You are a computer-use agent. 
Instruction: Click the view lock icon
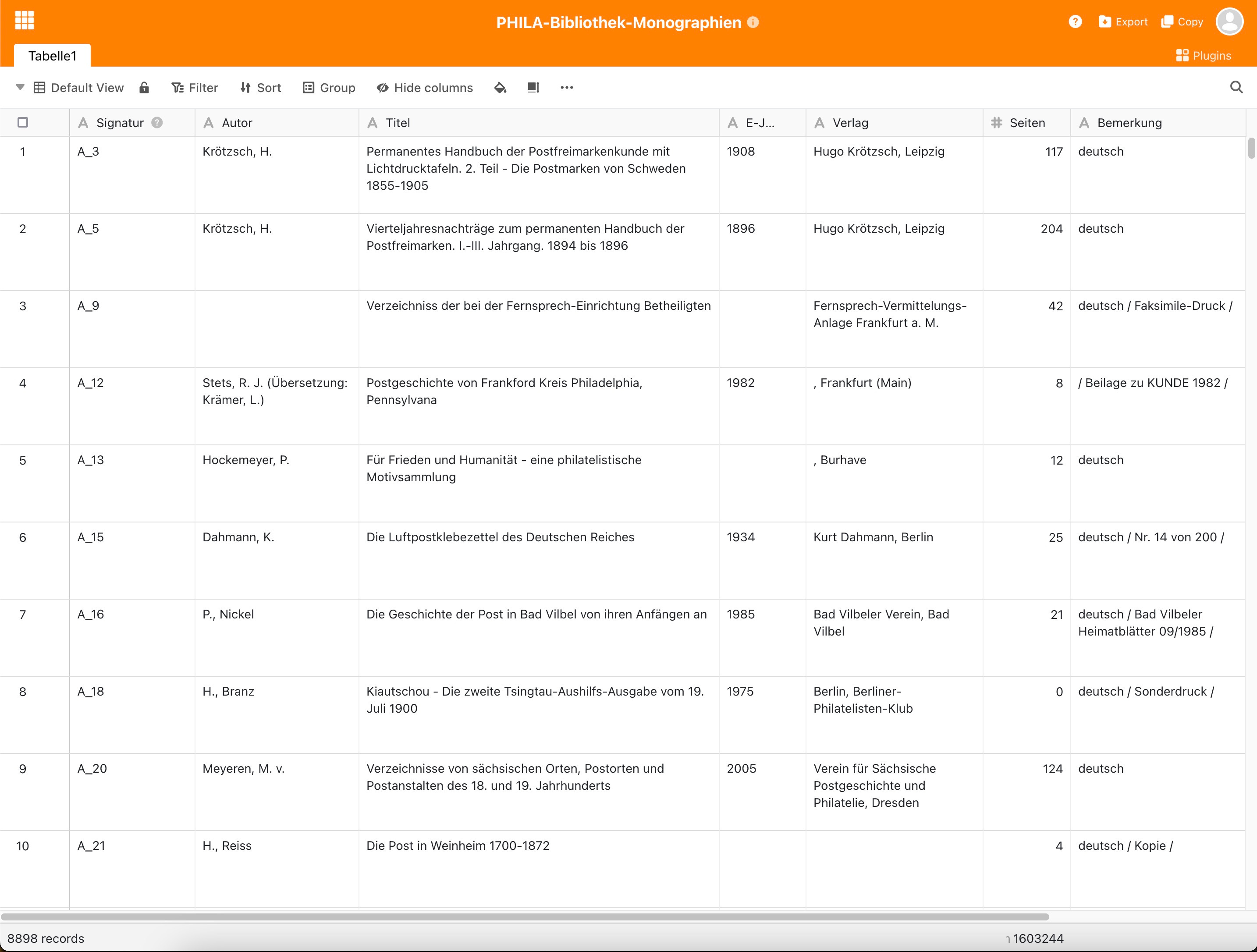(x=144, y=88)
